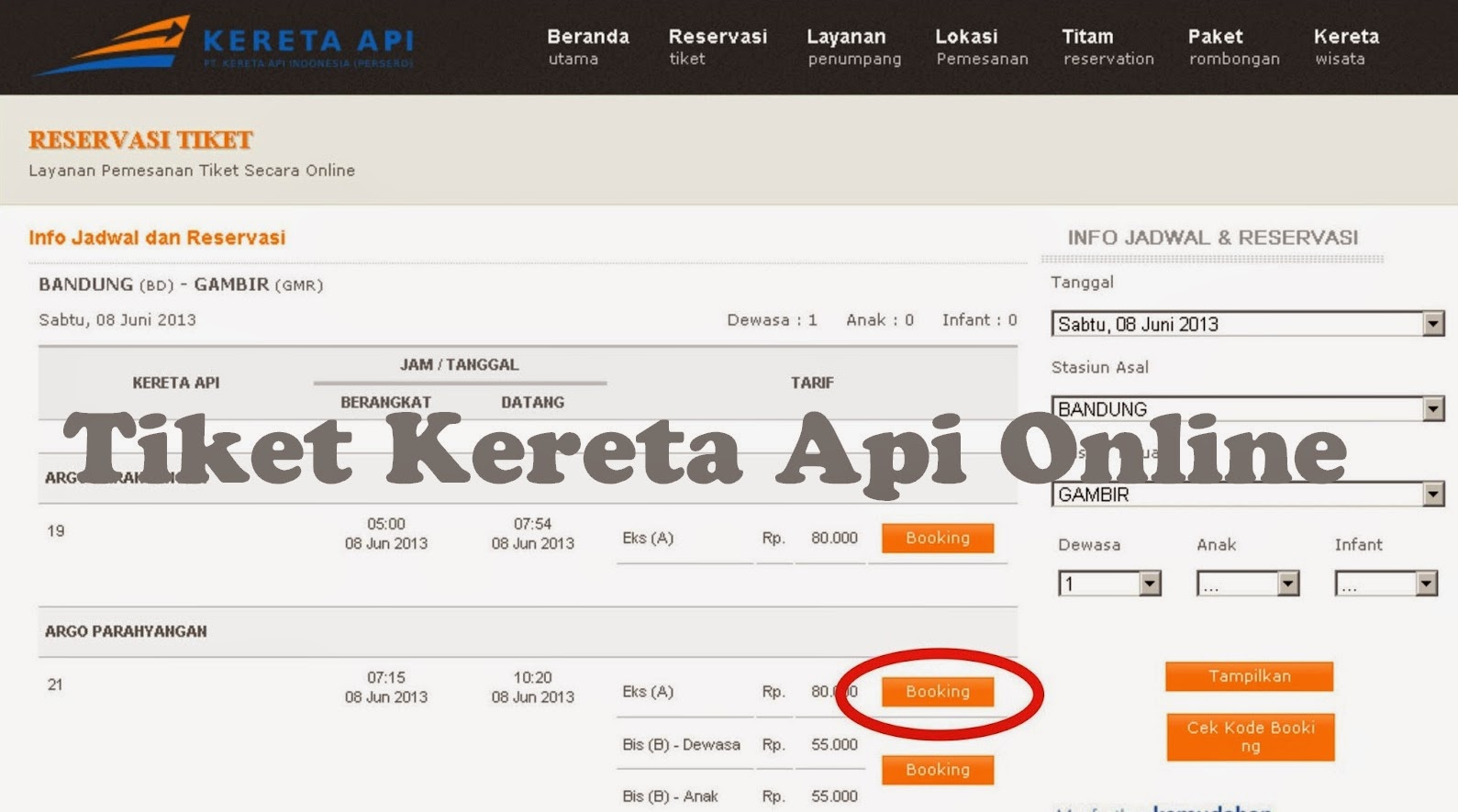Select 'Bis (B) - Dewasa' fare label
The height and width of the screenshot is (812, 1458).
pyautogui.click(x=681, y=744)
